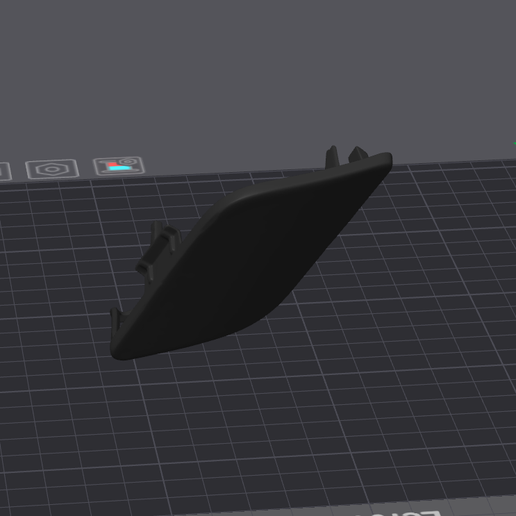Click the filament spool plate icon
The image size is (516, 516).
coord(119,166)
